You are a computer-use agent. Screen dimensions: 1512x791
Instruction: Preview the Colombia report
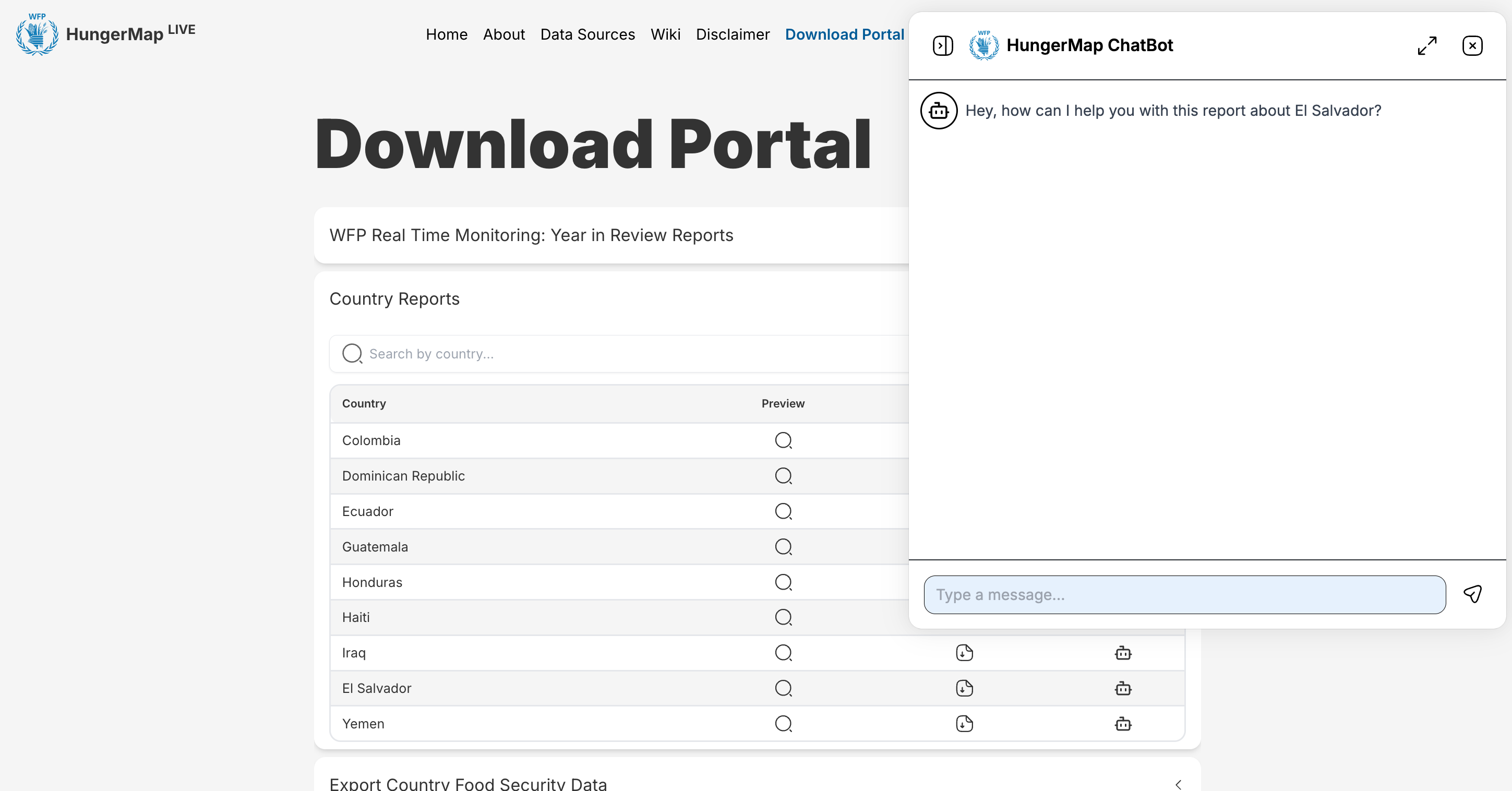coord(783,440)
